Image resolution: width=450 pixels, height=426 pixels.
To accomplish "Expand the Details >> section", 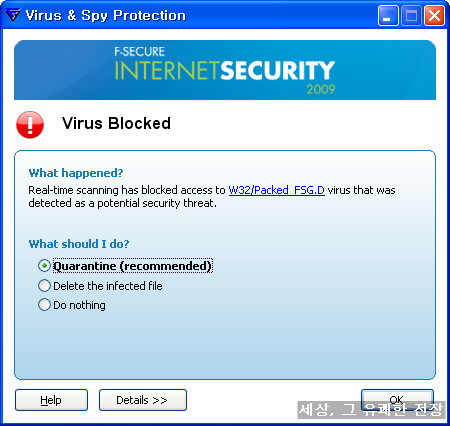I will click(x=143, y=400).
